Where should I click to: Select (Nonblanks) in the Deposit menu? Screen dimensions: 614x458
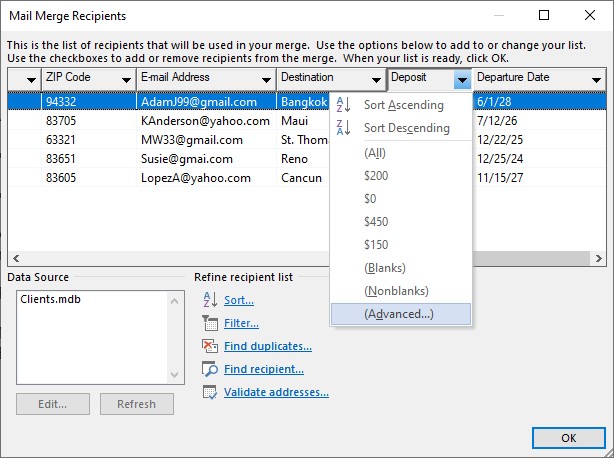tap(401, 291)
